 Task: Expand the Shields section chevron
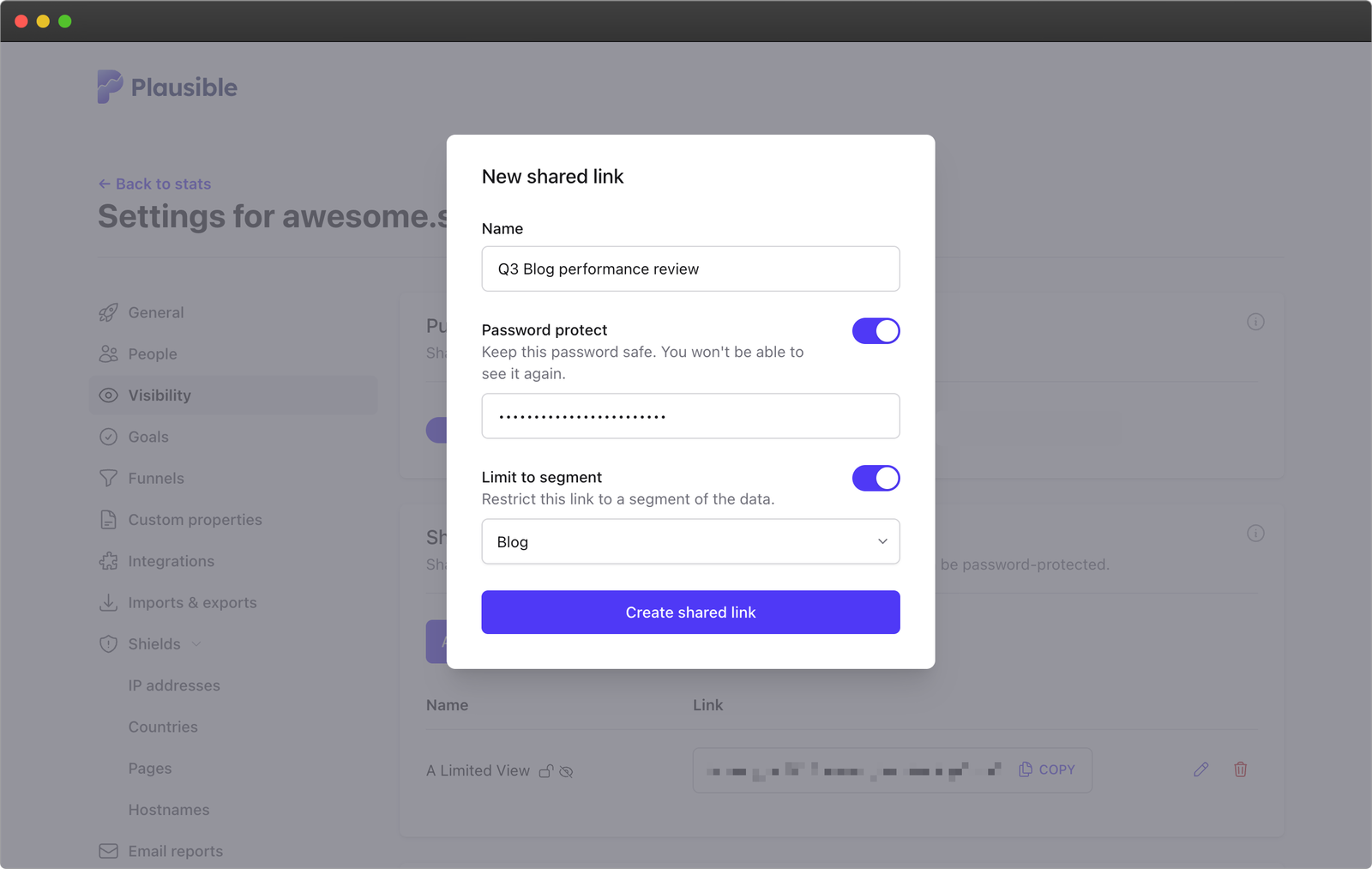point(196,643)
